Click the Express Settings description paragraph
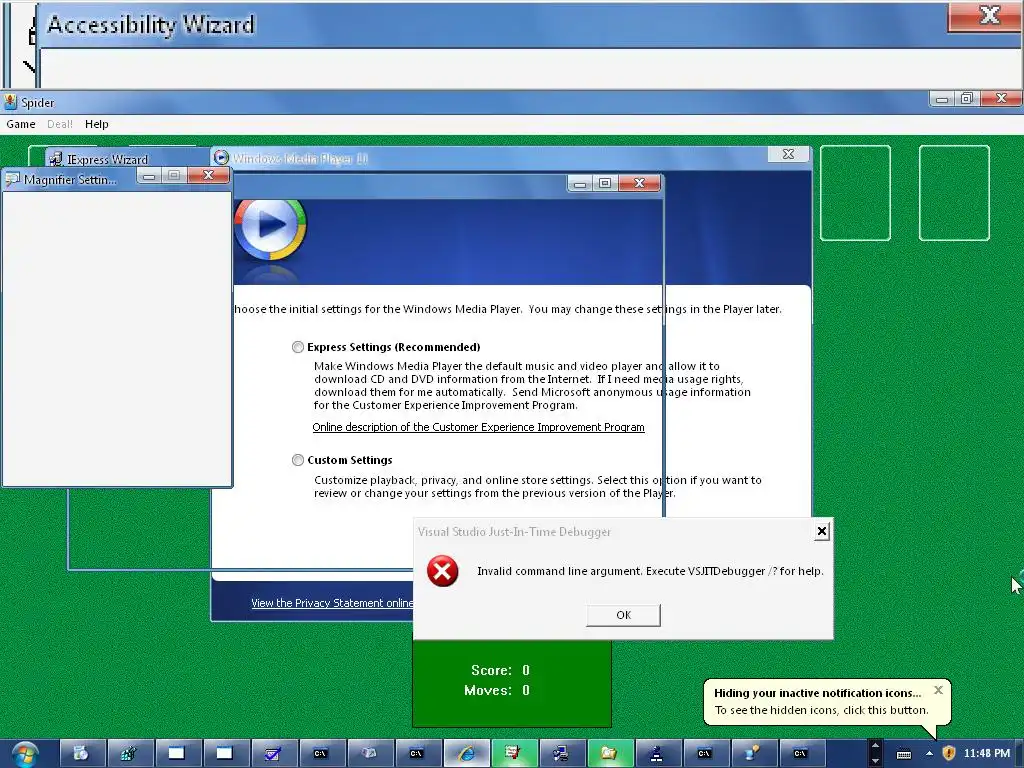 coord(532,386)
